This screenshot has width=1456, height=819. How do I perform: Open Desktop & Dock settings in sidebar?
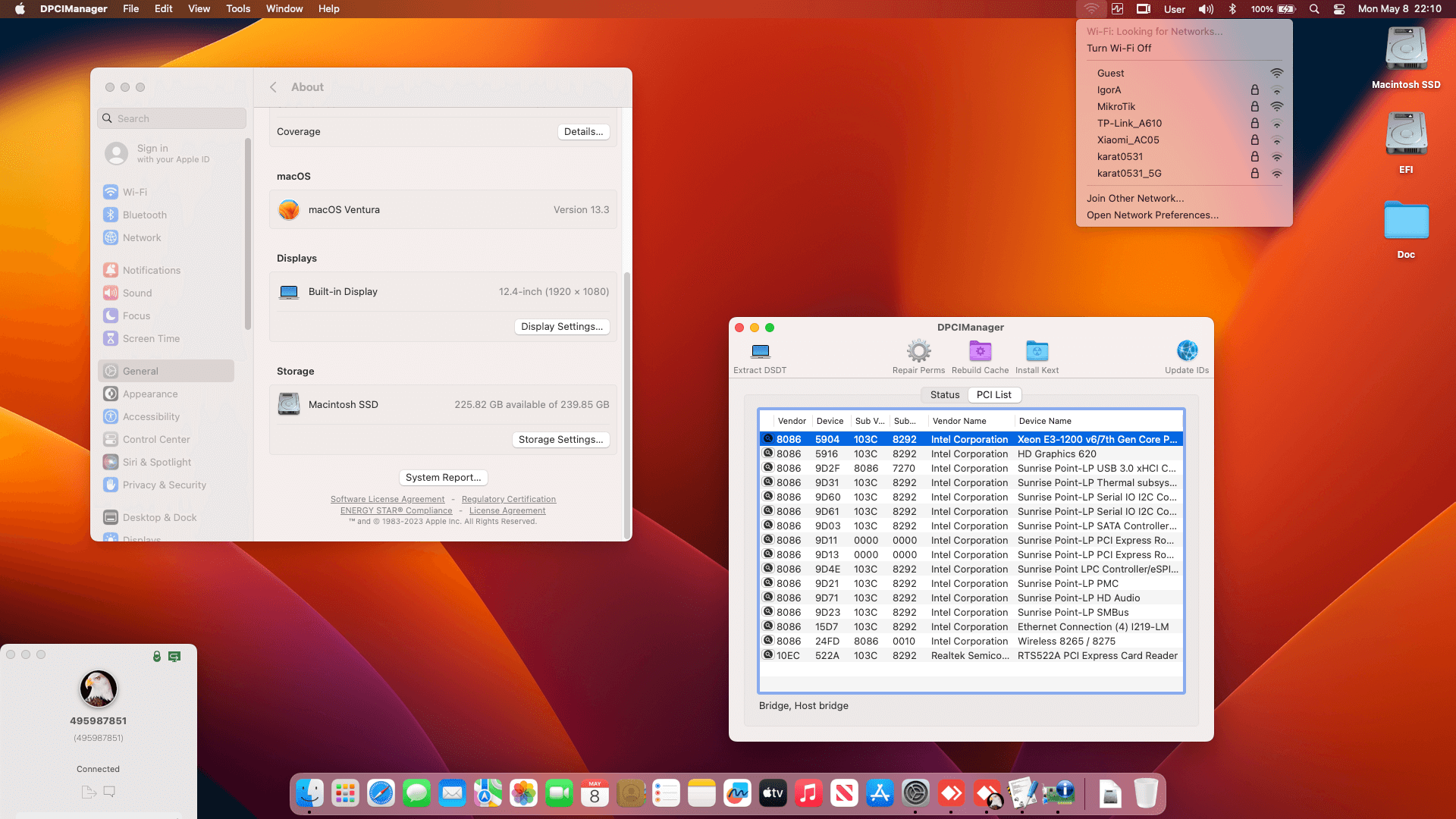click(167, 518)
